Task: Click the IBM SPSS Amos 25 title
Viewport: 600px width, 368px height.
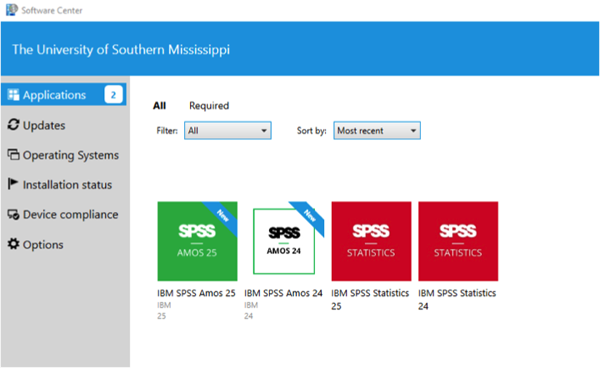Action: click(196, 293)
